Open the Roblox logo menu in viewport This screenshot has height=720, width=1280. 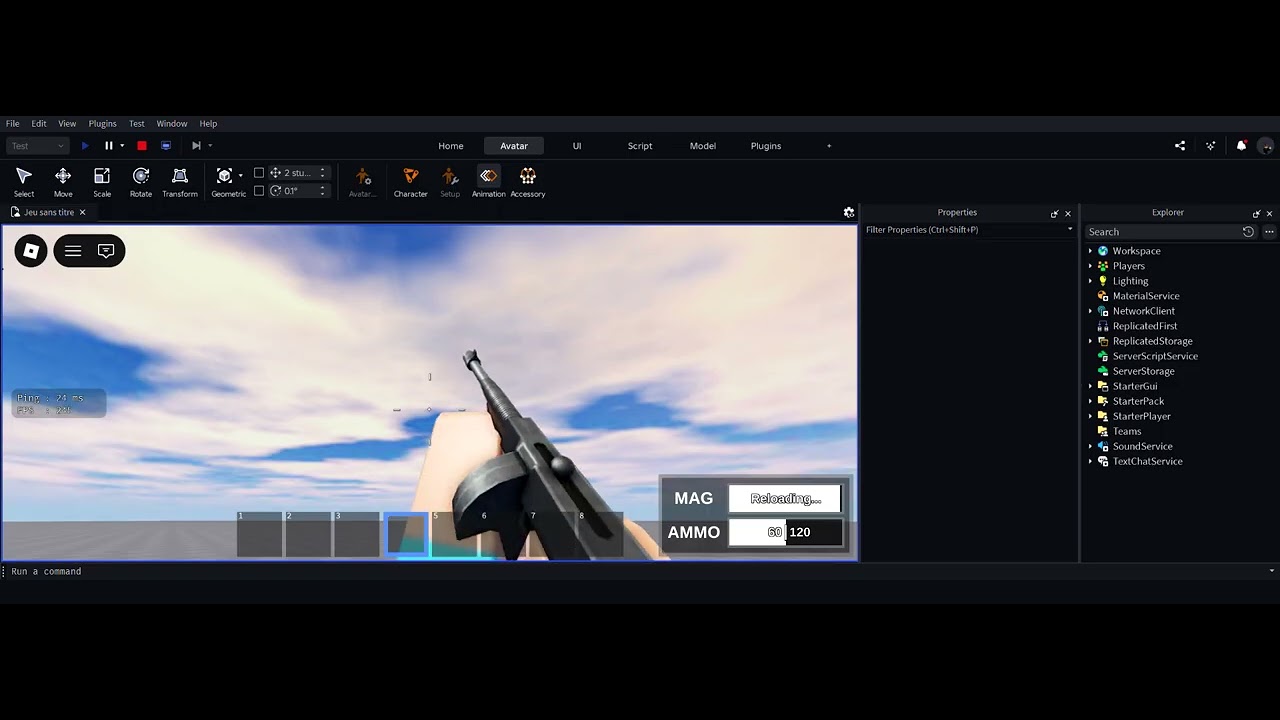tap(31, 251)
